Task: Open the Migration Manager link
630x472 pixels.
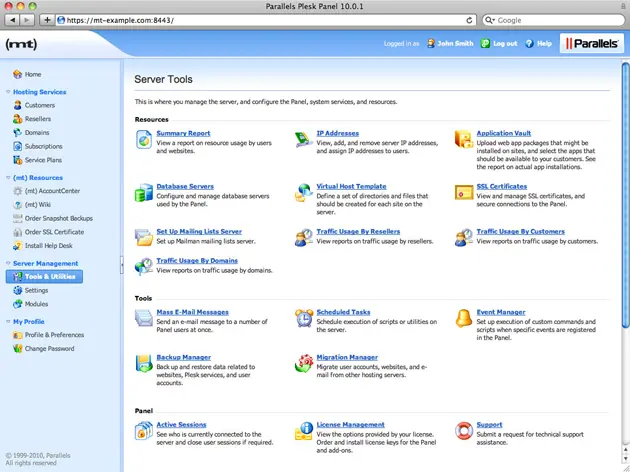Action: click(x=347, y=357)
